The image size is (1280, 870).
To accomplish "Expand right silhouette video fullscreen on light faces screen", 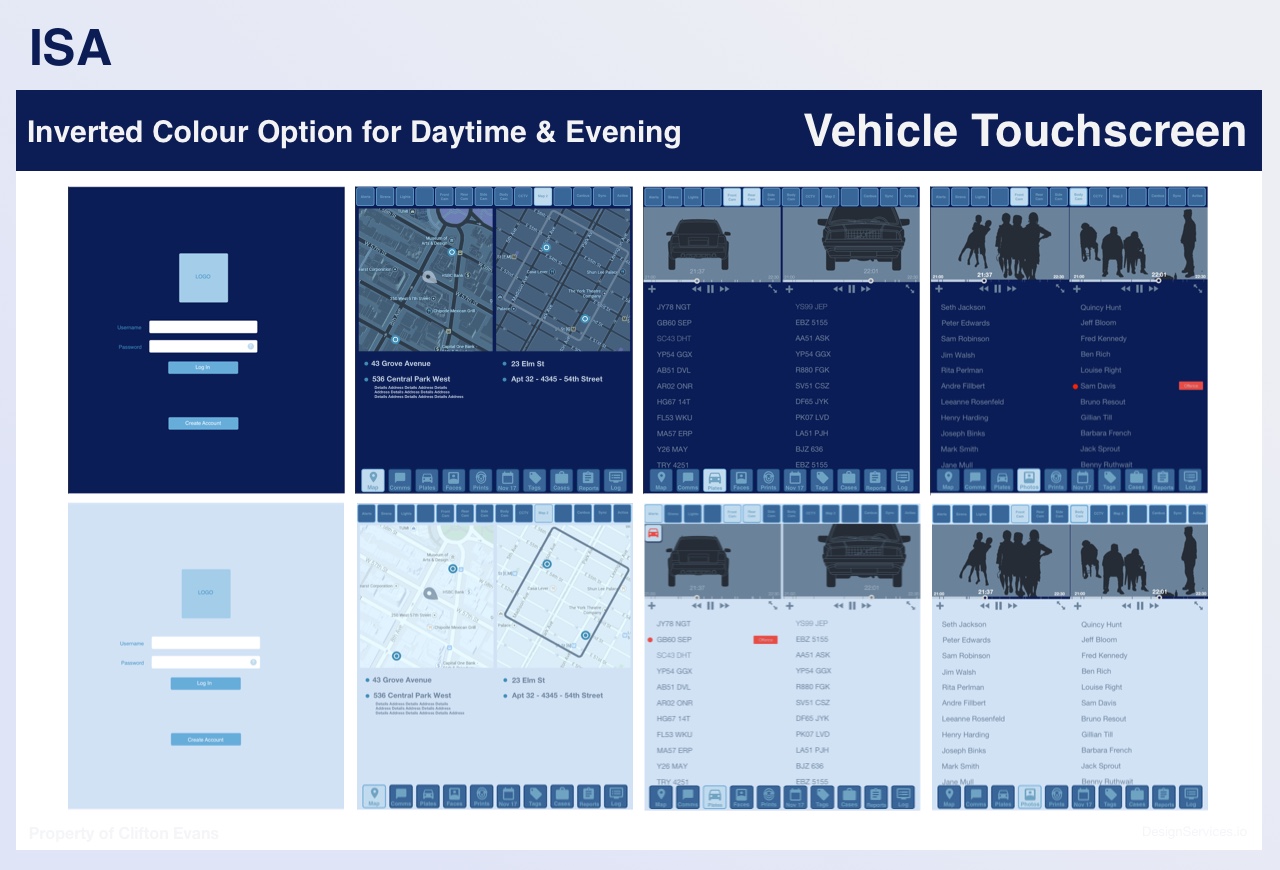I will tap(1198, 606).
